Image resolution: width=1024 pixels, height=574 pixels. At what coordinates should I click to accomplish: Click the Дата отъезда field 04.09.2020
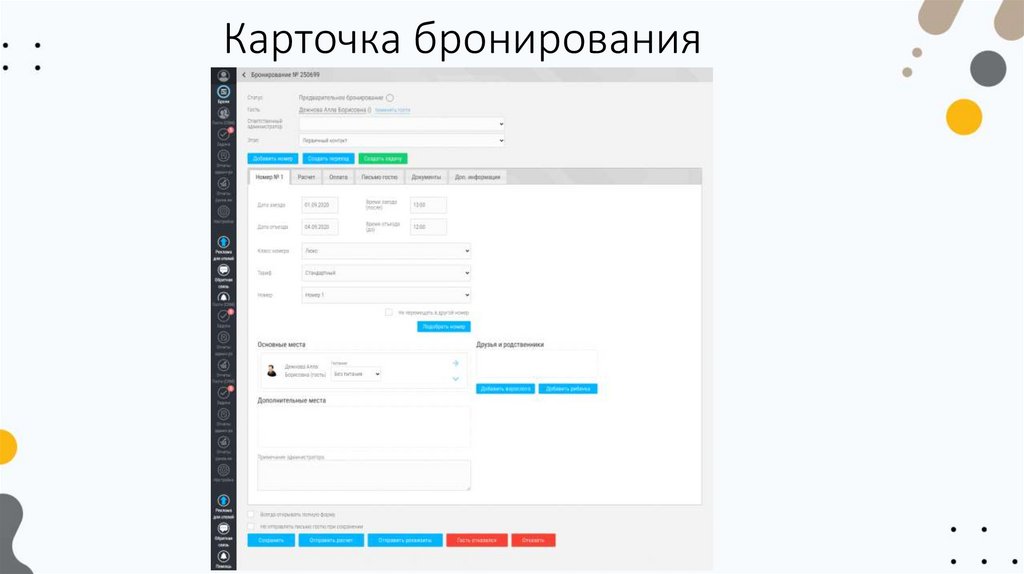pos(320,227)
